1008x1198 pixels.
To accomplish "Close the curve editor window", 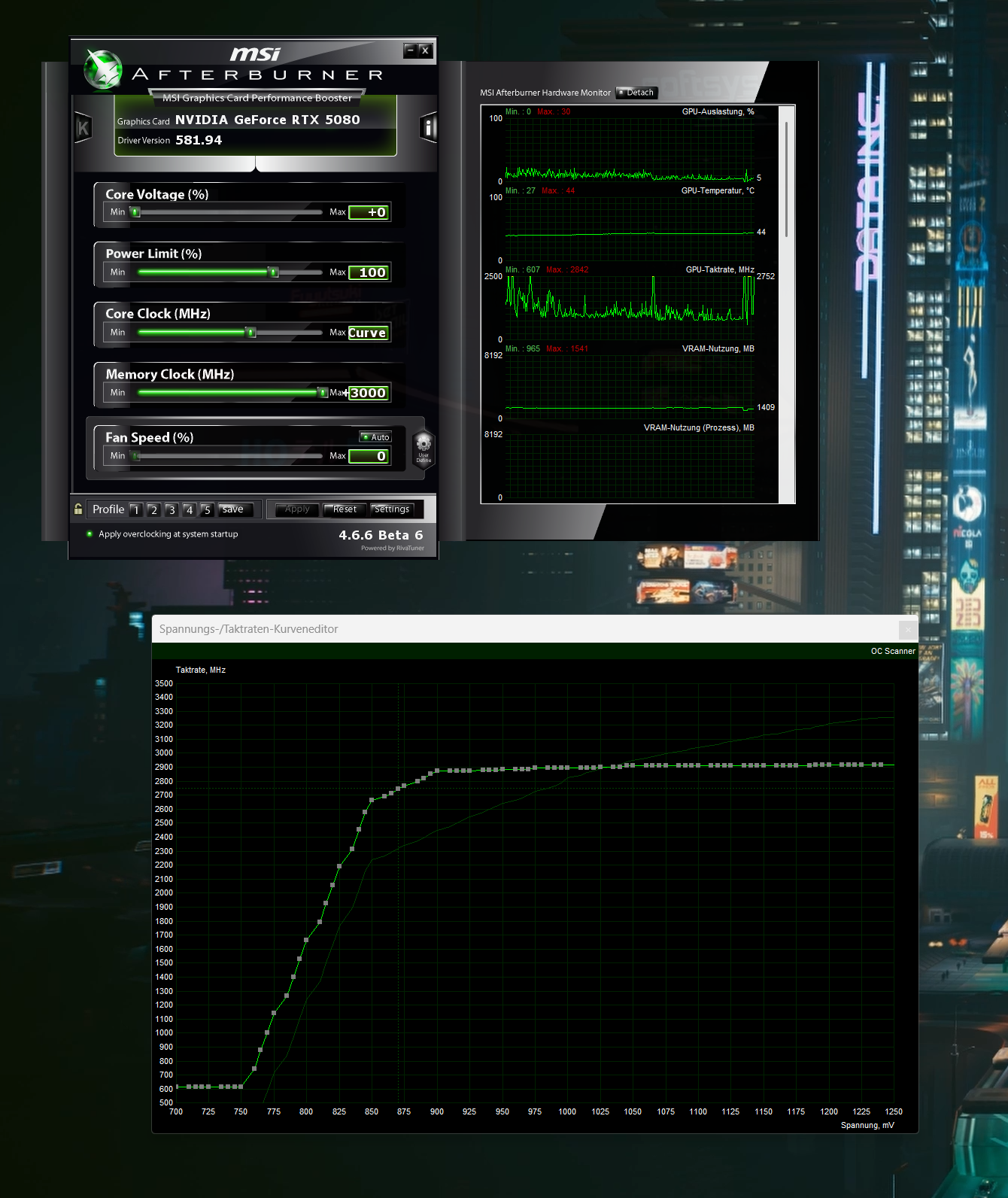I will [x=908, y=629].
